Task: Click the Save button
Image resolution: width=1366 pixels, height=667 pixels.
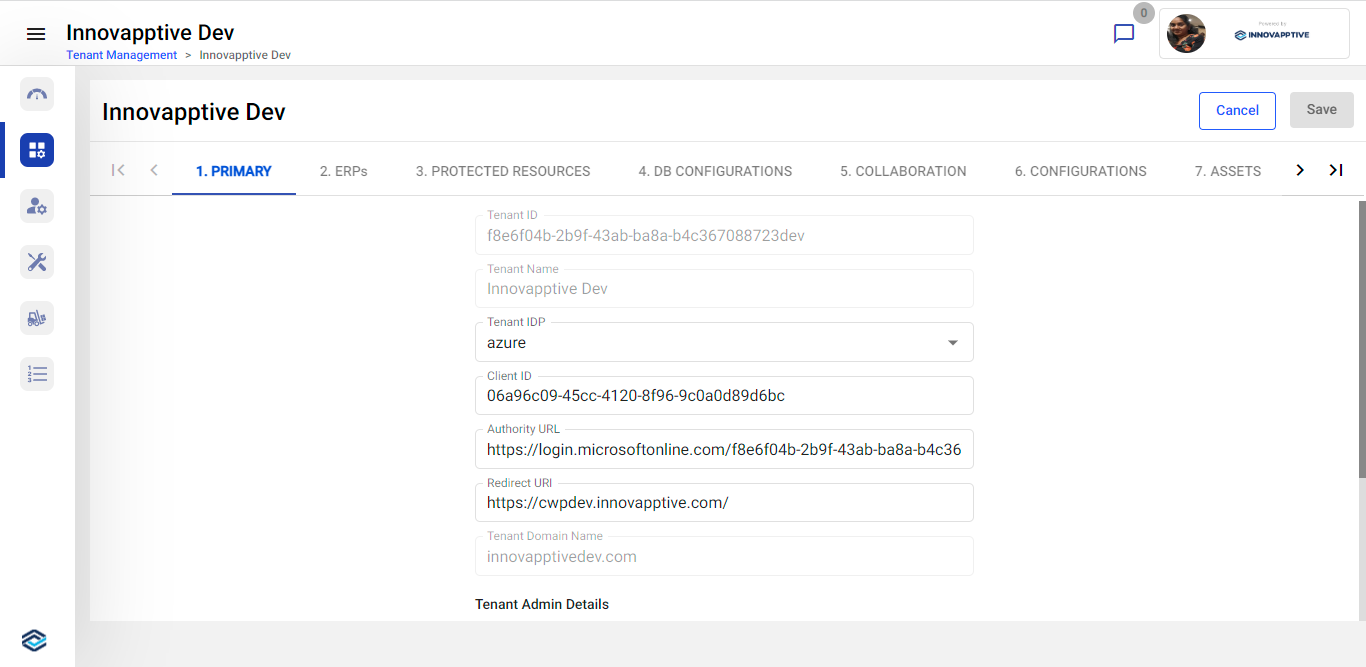Action: 1322,110
